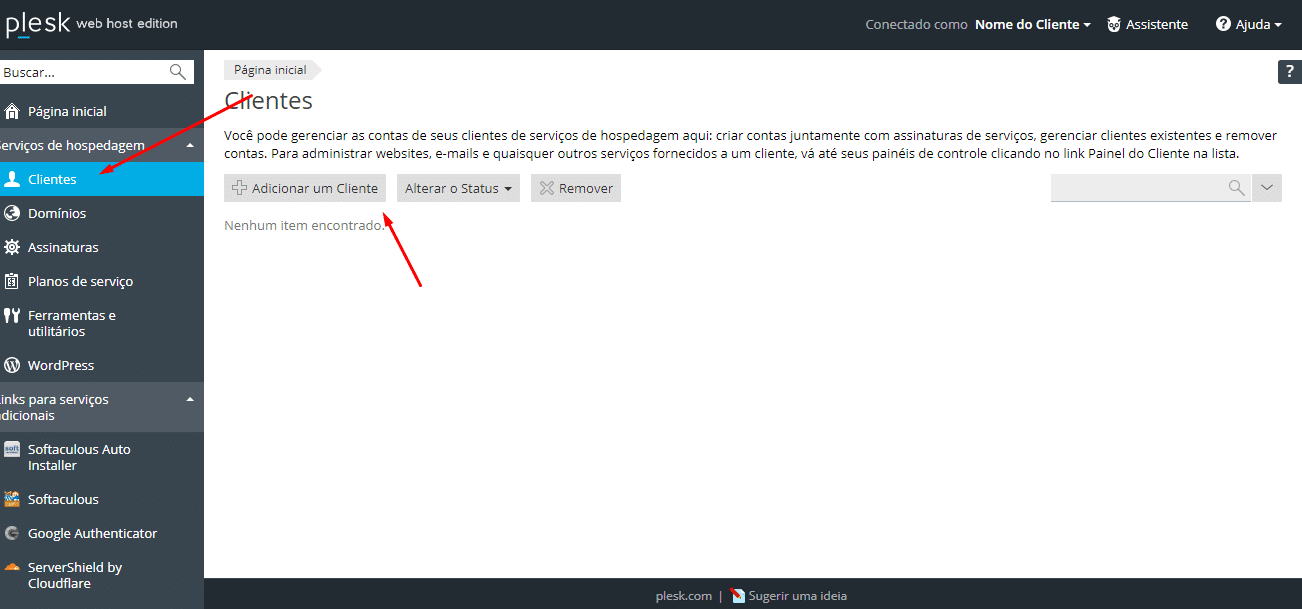Image resolution: width=1302 pixels, height=609 pixels.
Task: Click the gear icon beside Assinaturas
Action: (12, 247)
